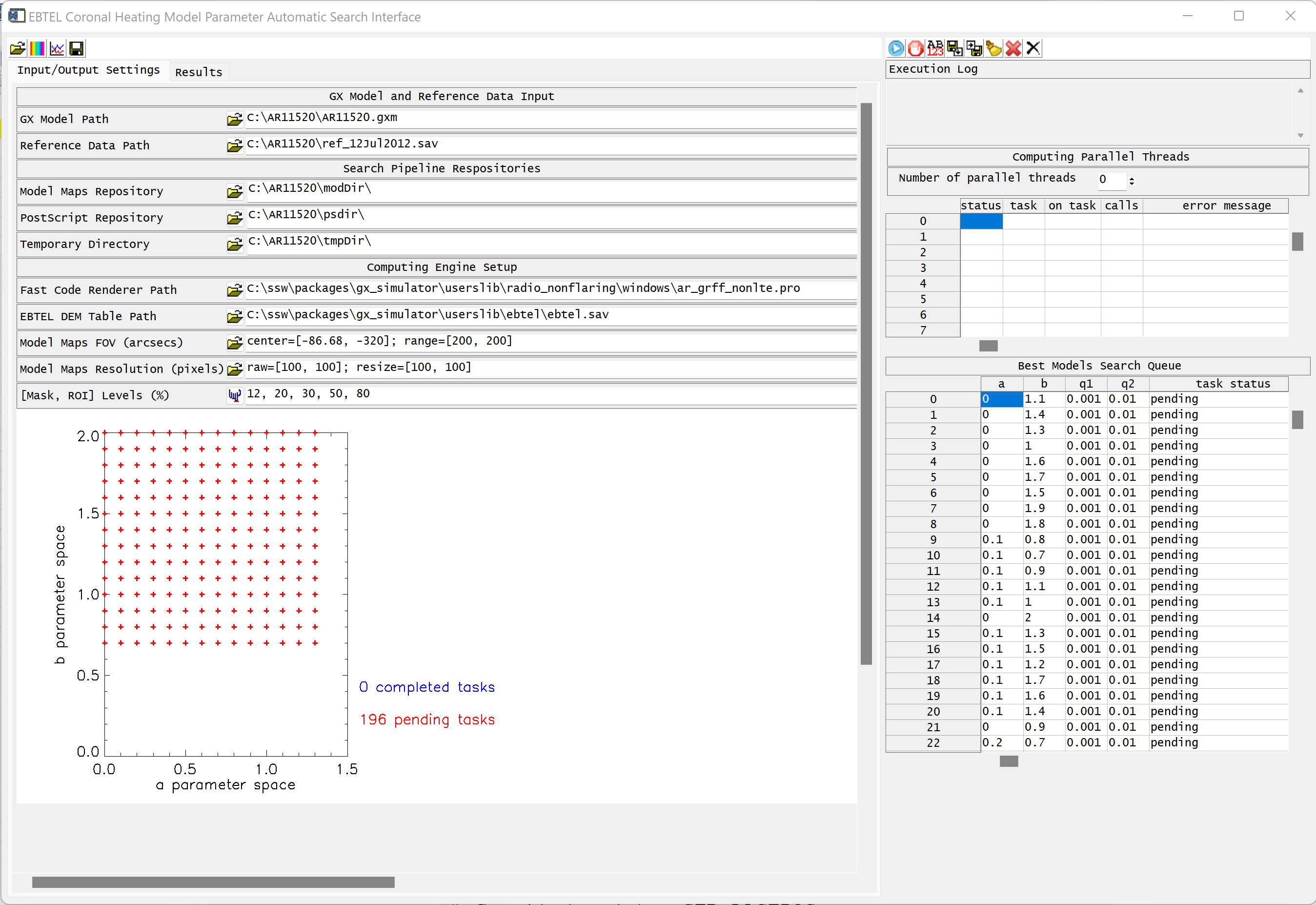Clean up with the broom icon
The image size is (1316, 905).
[x=994, y=48]
